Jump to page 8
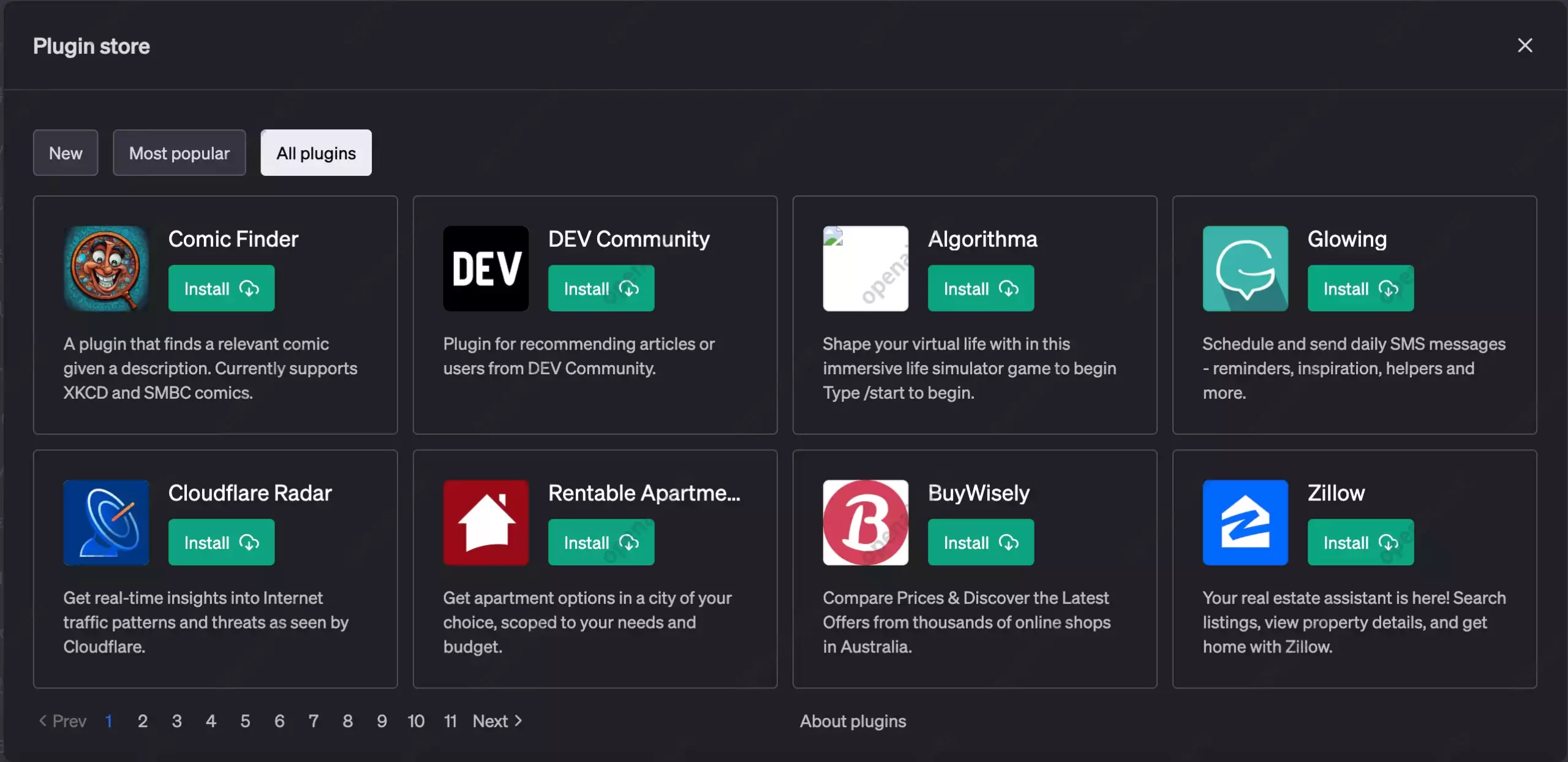The width and height of the screenshot is (1568, 762). click(x=348, y=721)
